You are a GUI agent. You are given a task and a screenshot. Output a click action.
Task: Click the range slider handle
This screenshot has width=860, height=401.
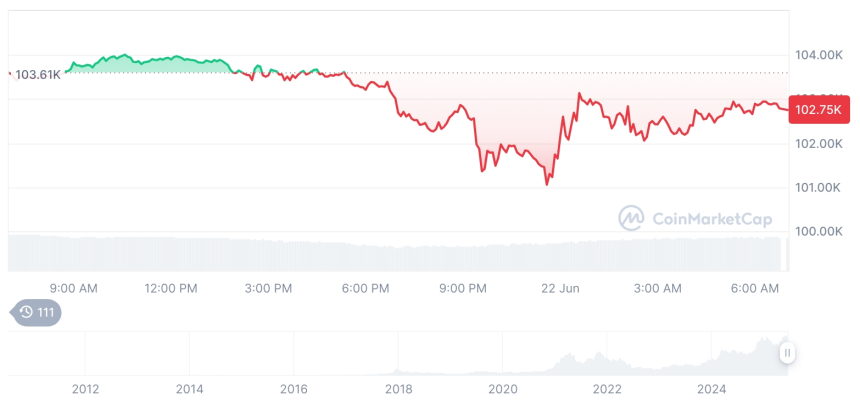pyautogui.click(x=788, y=353)
